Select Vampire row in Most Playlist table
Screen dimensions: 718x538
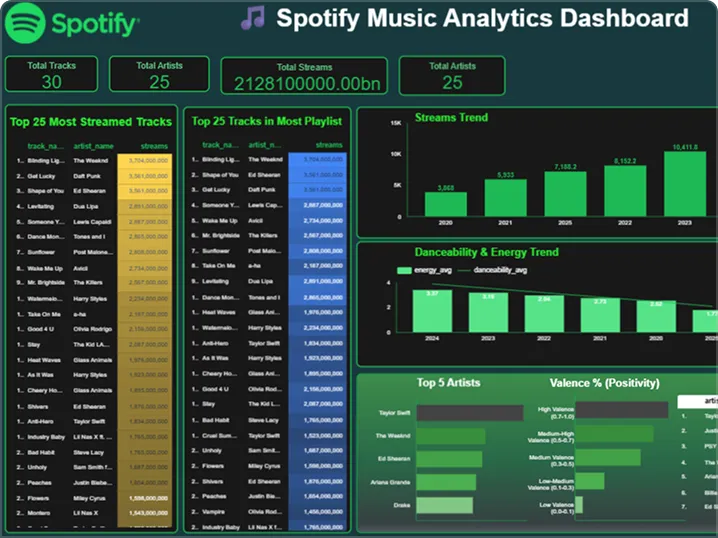tap(269, 512)
